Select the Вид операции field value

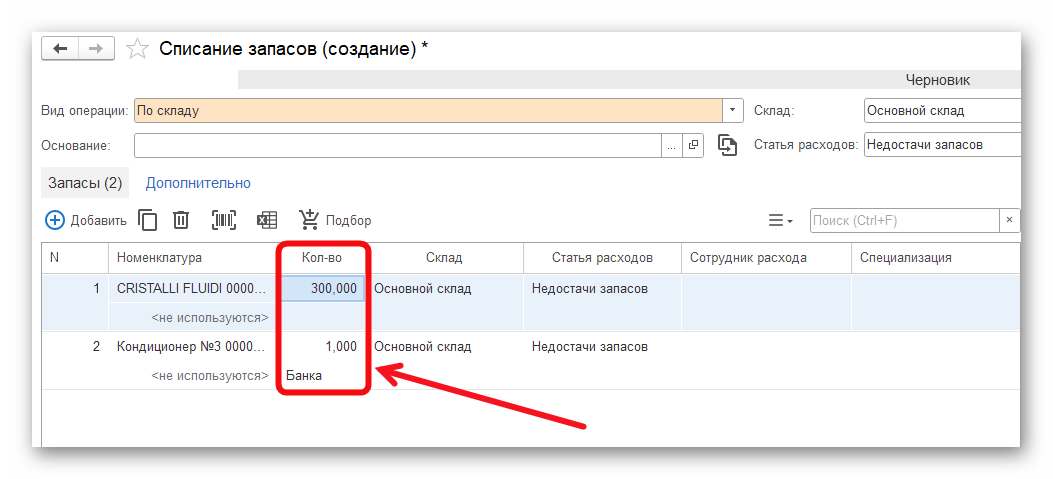tap(428, 110)
